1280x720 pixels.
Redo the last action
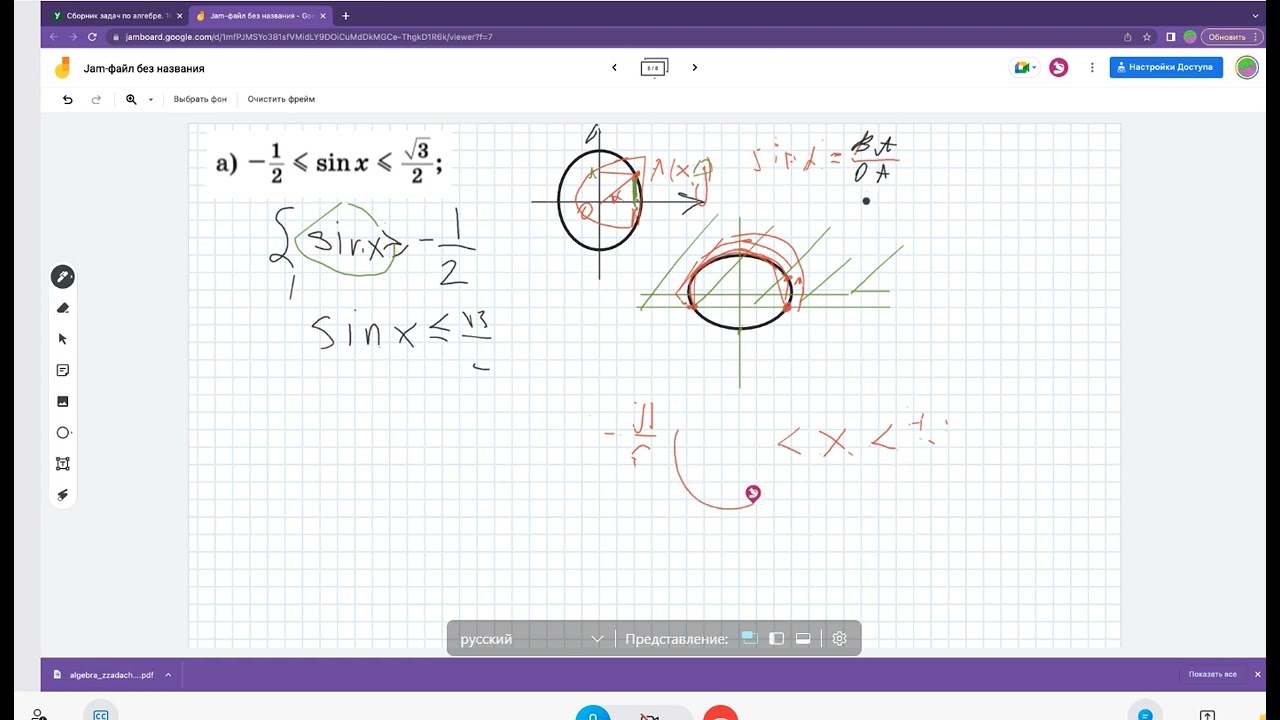pos(96,99)
